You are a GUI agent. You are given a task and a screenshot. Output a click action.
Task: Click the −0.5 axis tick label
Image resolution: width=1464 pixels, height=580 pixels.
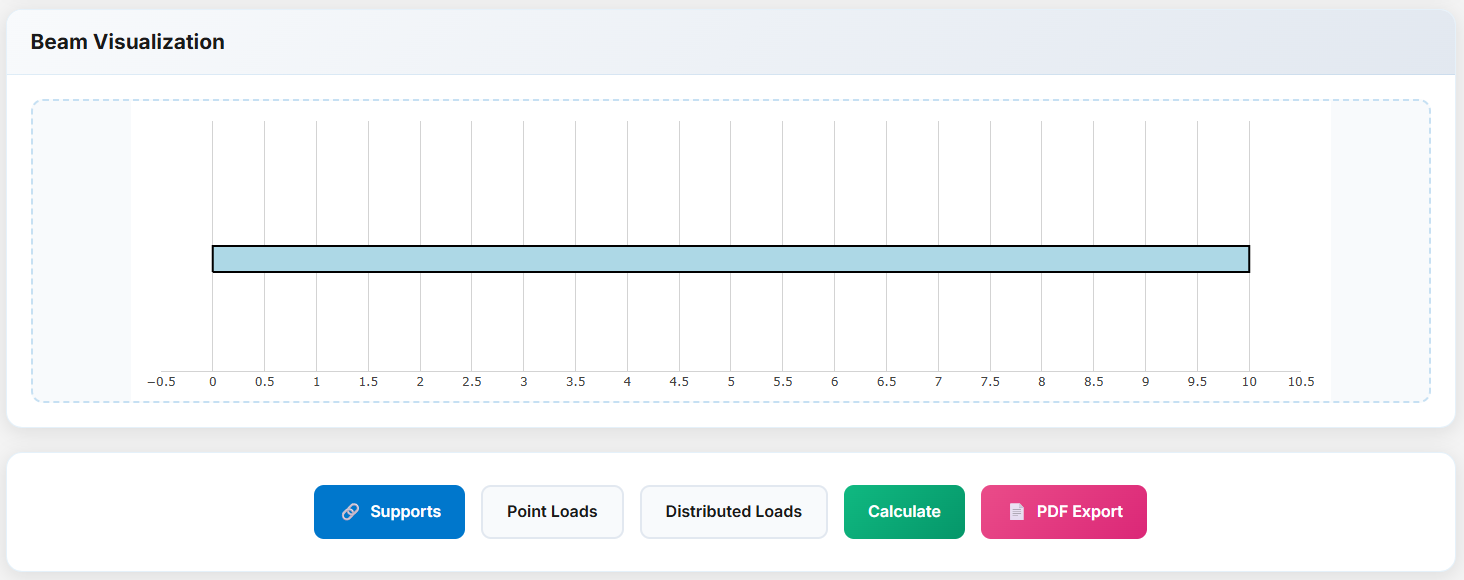(x=161, y=382)
